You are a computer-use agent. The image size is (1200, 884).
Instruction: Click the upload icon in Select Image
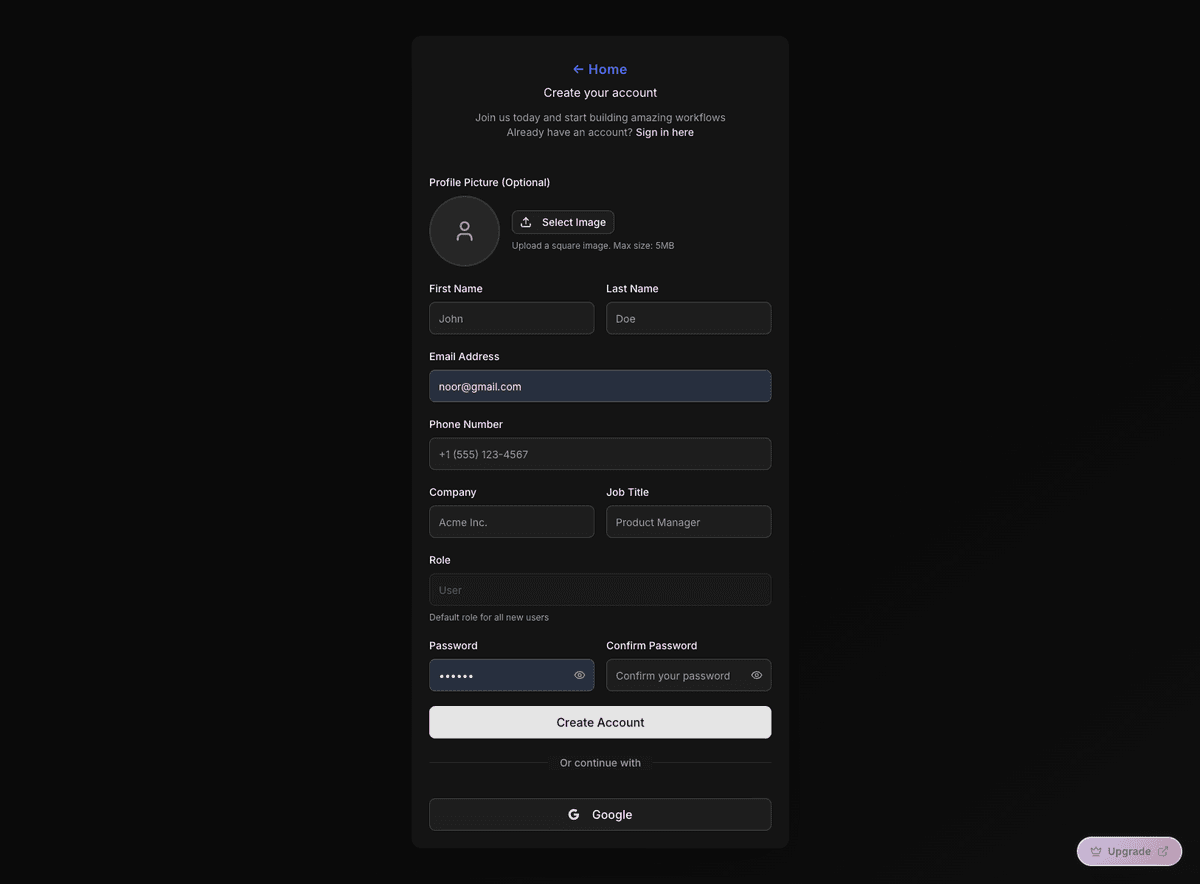click(x=526, y=222)
